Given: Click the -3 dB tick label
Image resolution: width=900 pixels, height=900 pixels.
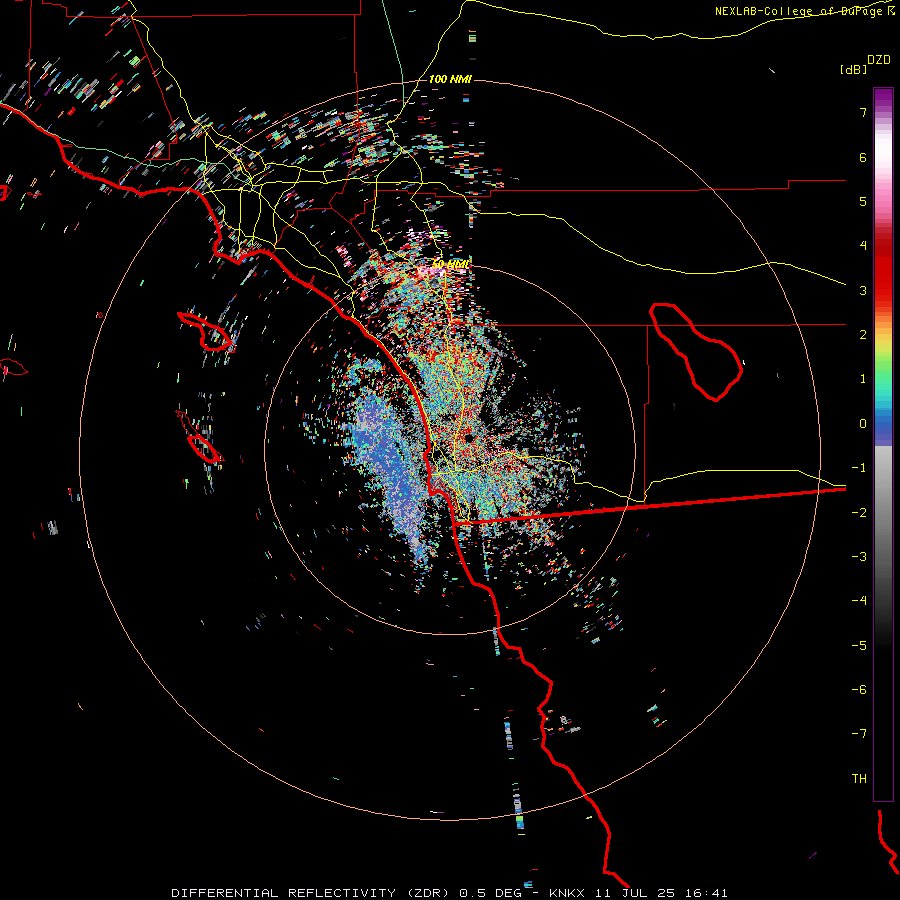Looking at the screenshot, I should (859, 557).
